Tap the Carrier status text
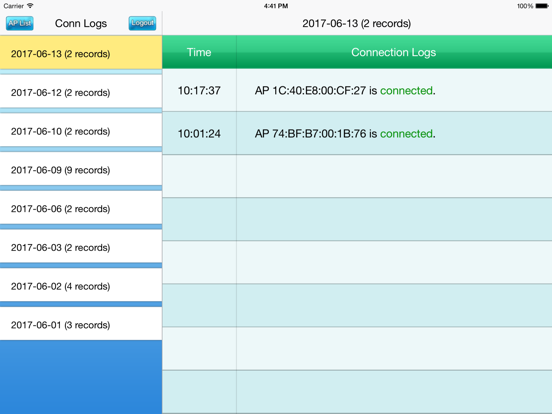 [14, 6]
